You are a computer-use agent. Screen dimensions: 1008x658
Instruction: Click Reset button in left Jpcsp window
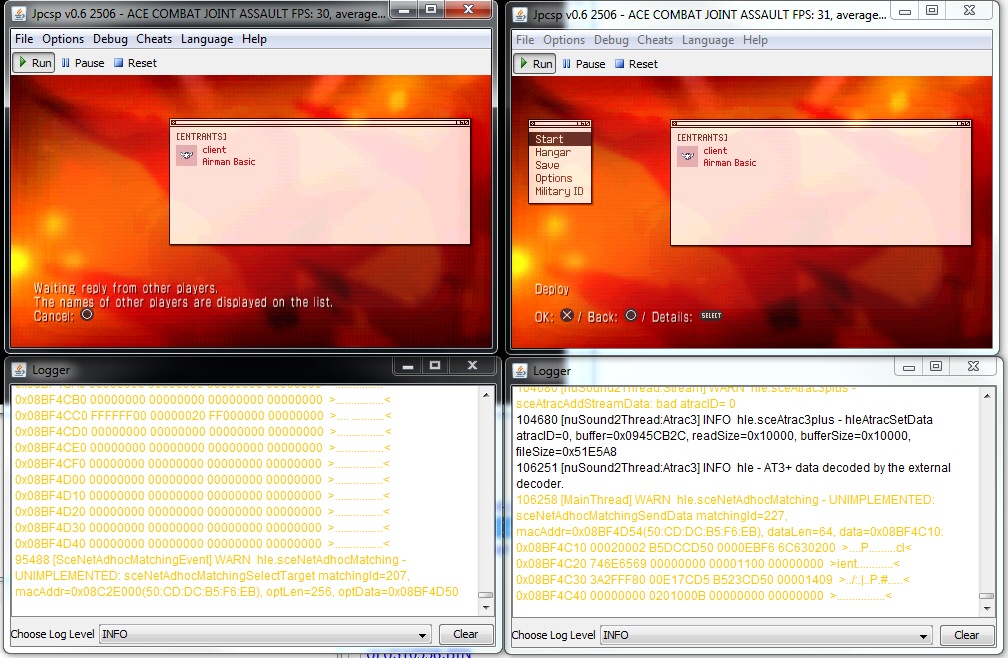click(x=135, y=63)
